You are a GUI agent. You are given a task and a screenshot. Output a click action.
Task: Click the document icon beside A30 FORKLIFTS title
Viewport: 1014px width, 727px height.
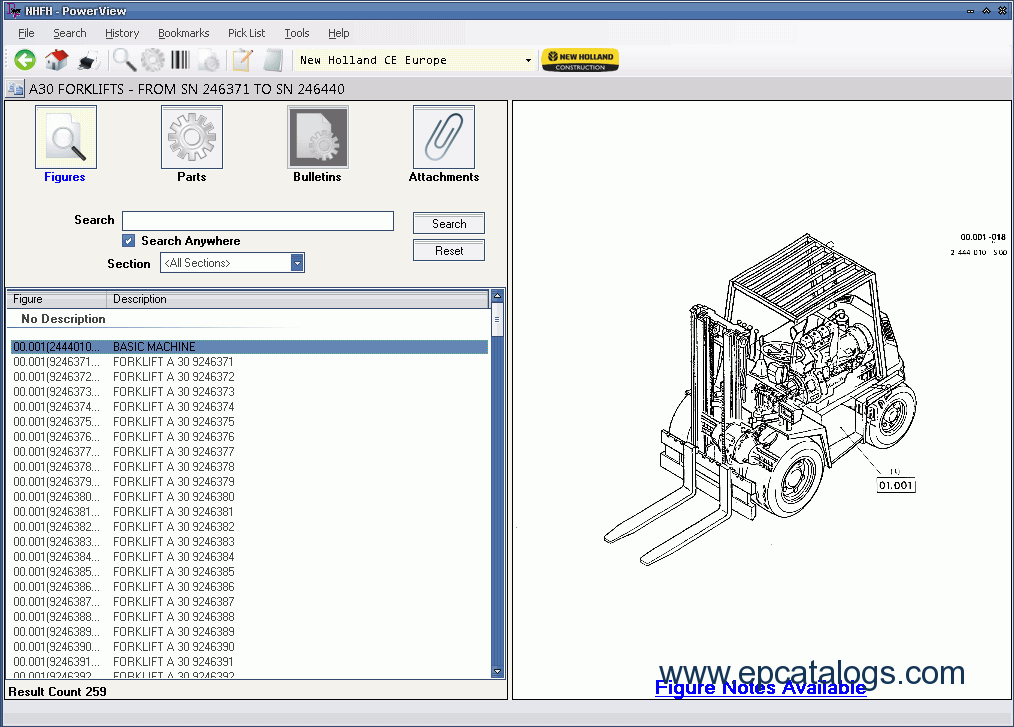(x=15, y=89)
